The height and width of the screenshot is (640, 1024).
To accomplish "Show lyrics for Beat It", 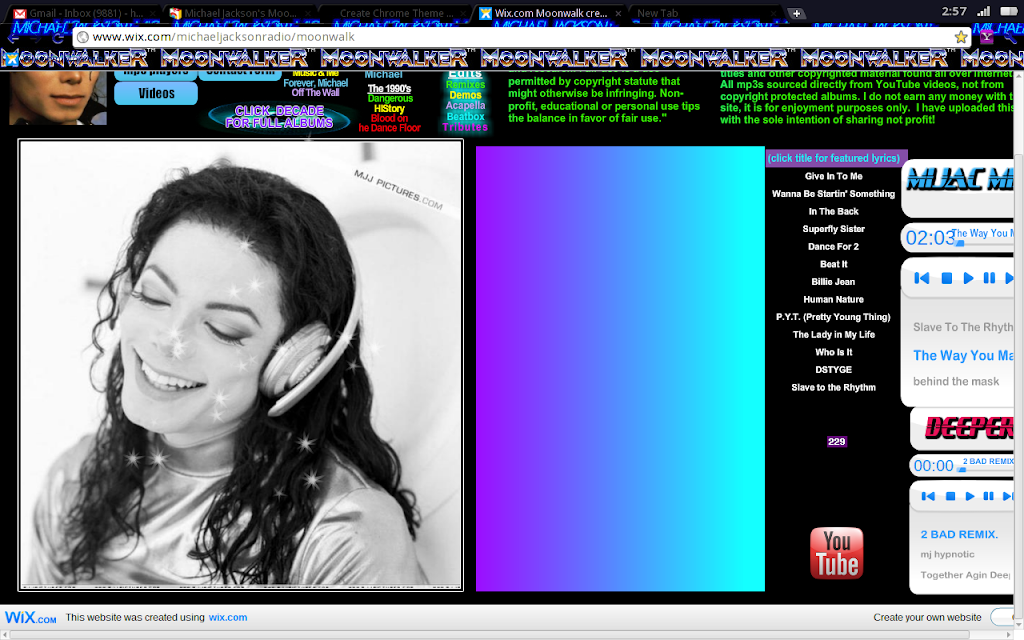I will coord(833,264).
